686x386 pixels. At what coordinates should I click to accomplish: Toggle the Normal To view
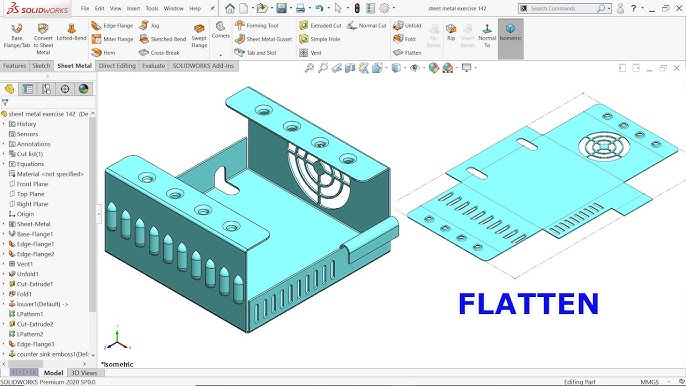(x=487, y=36)
